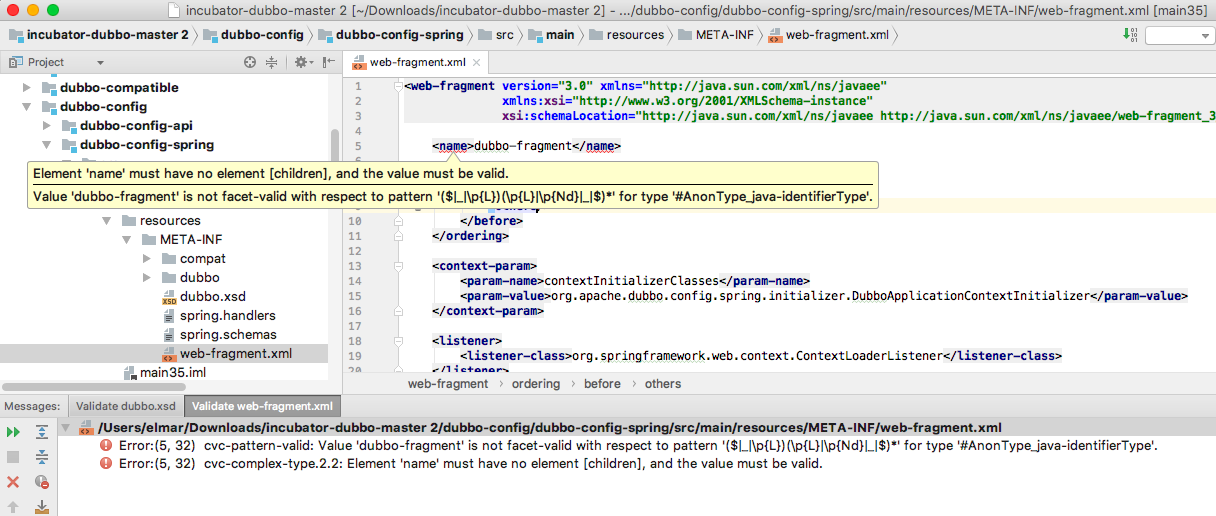Image resolution: width=1216 pixels, height=516 pixels.
Task: Expand the compat folder
Action: (x=147, y=258)
